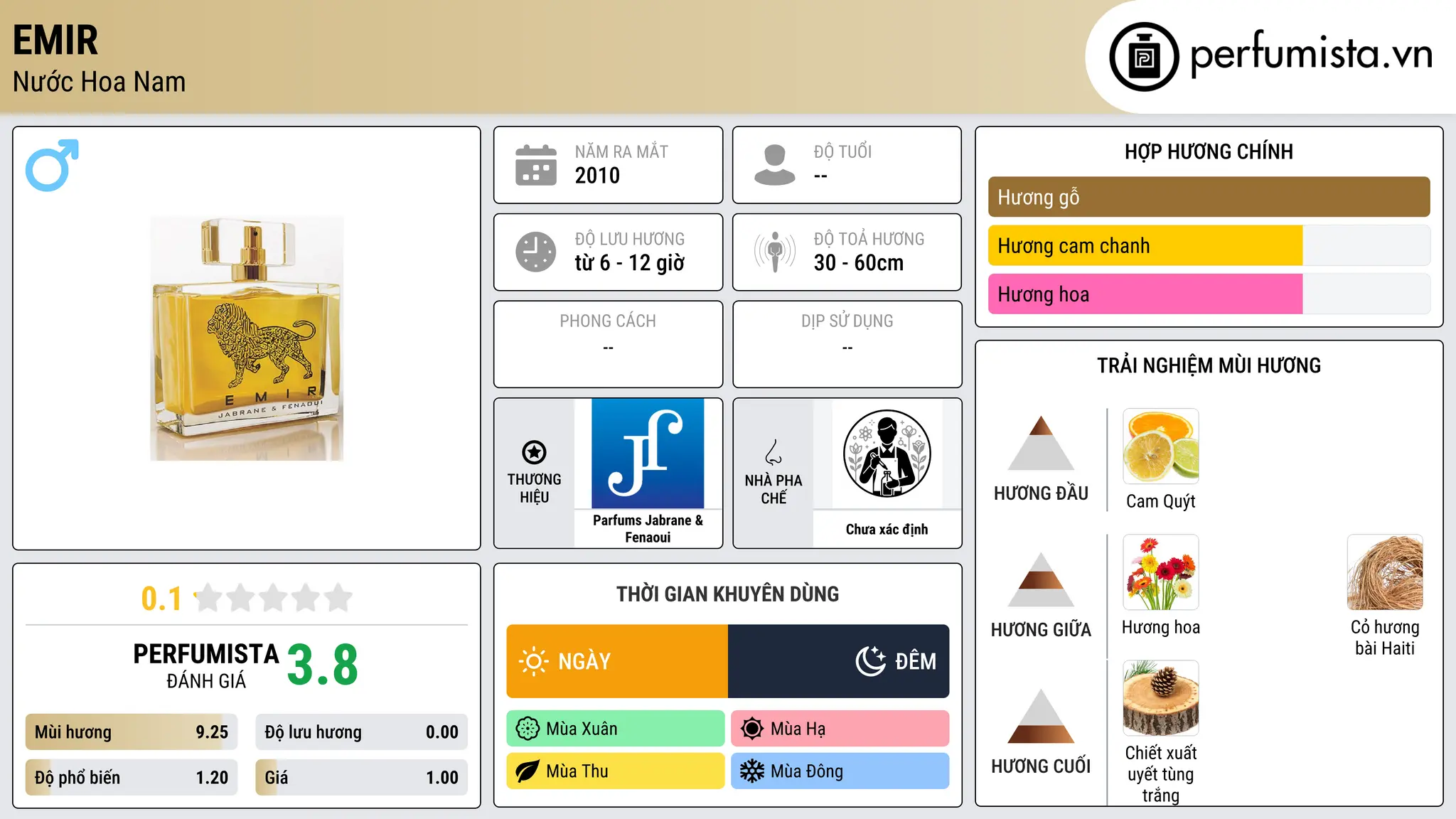Click the moon icon next to Đêm
The image size is (1456, 819).
pyautogui.click(x=871, y=661)
